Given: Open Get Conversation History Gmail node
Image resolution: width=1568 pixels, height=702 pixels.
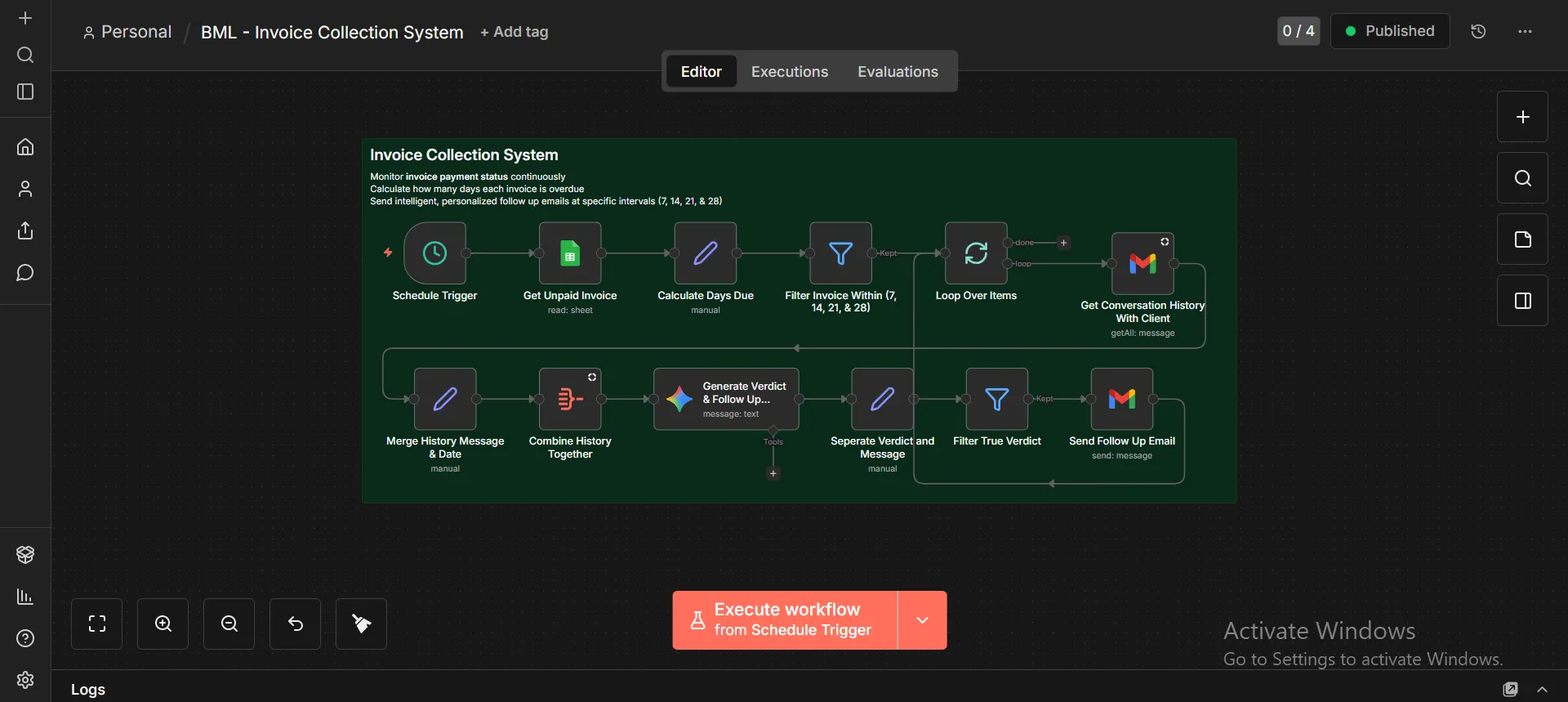Looking at the screenshot, I should coord(1143,263).
